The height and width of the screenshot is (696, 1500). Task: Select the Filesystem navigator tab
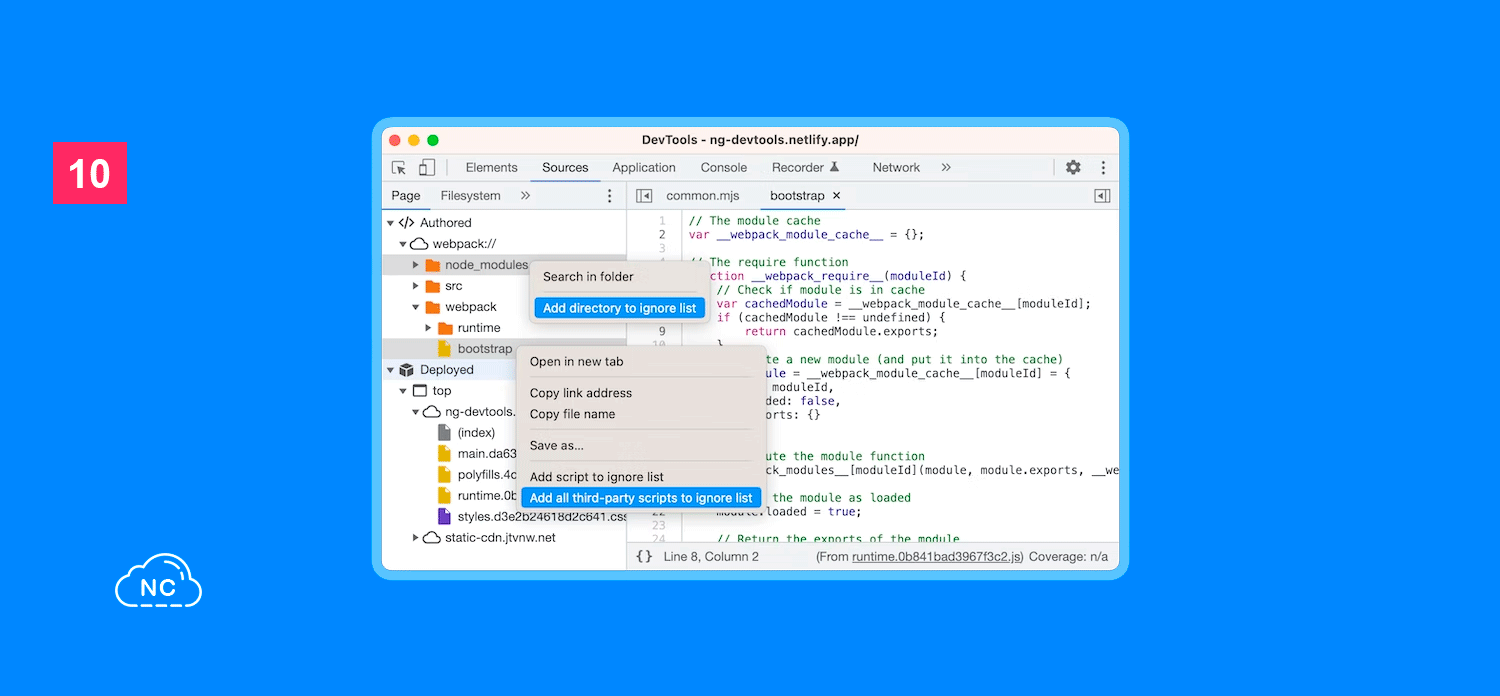(x=471, y=196)
